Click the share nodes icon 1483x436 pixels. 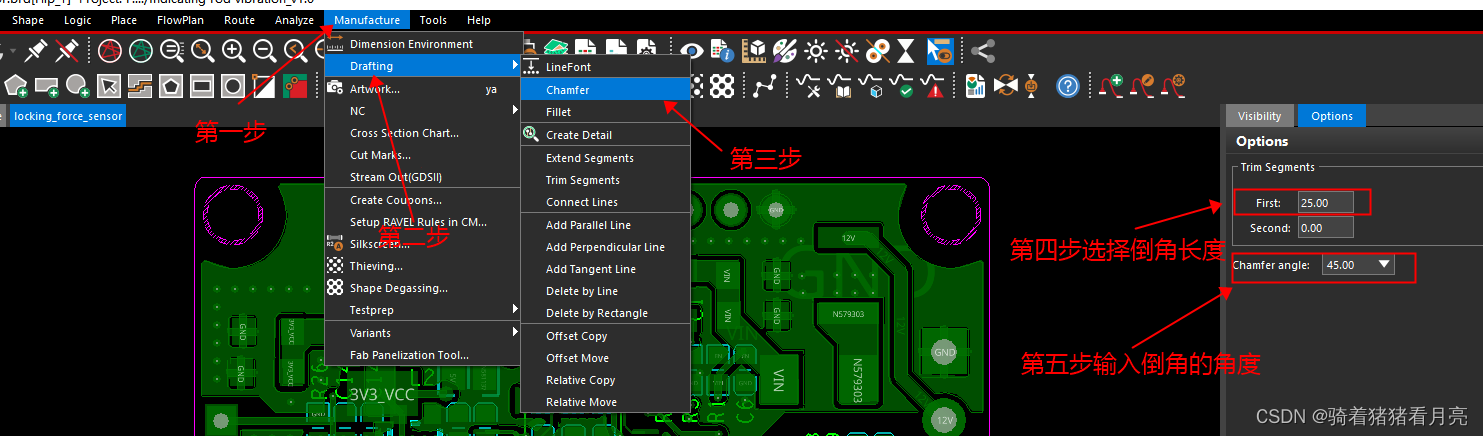pyautogui.click(x=984, y=49)
